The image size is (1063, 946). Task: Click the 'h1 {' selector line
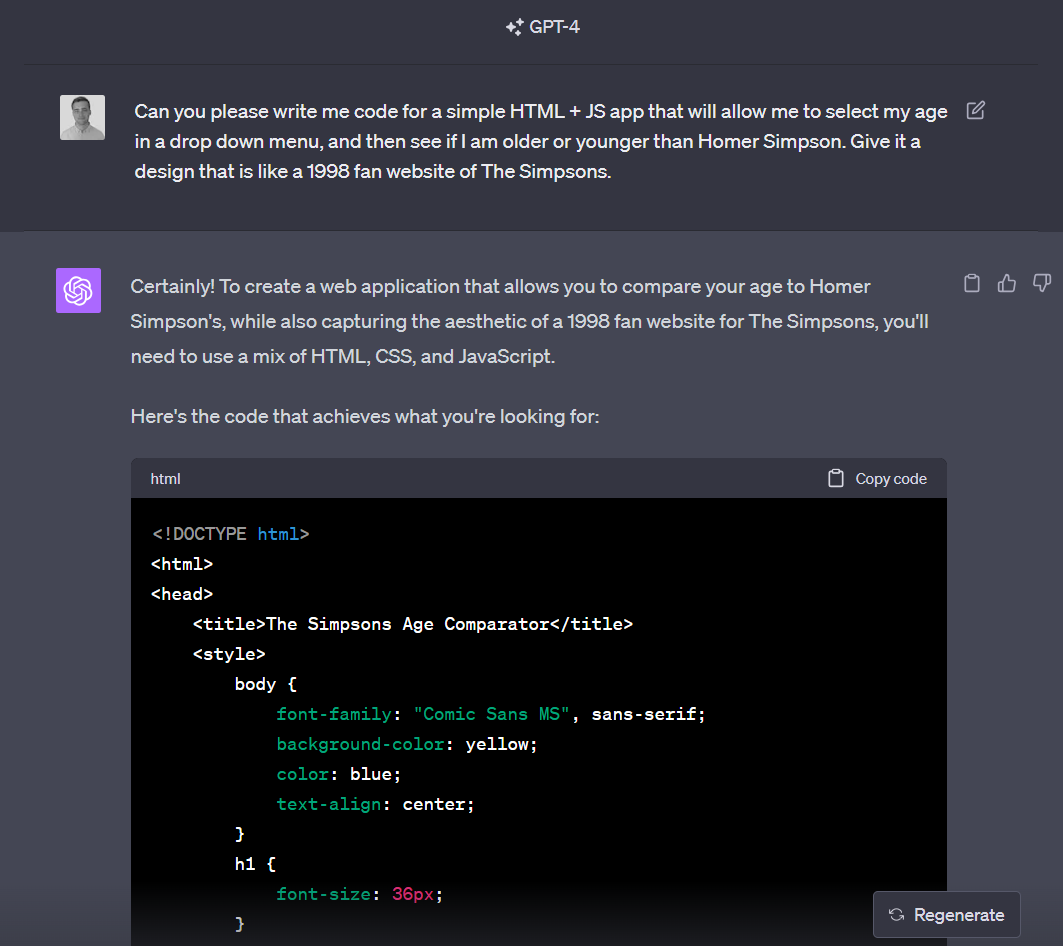[255, 864]
